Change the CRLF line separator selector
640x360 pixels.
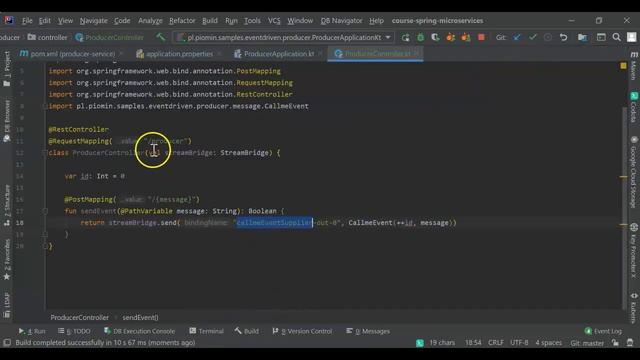496,343
